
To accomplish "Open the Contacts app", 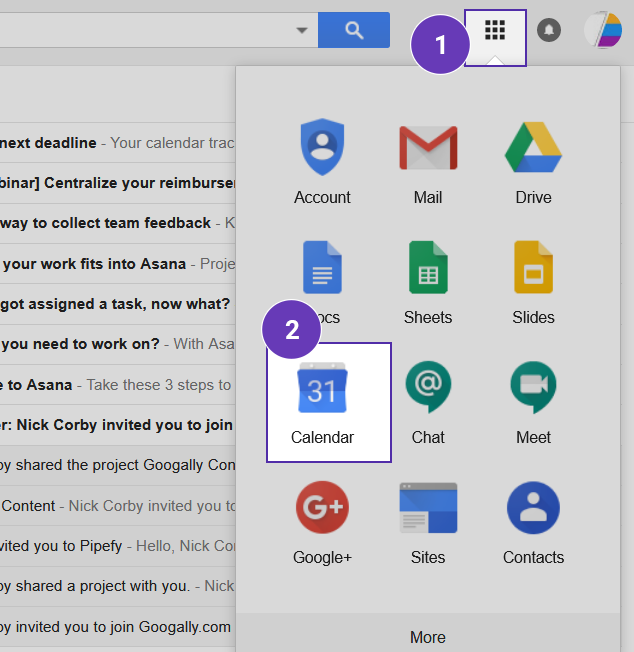I will tap(533, 523).
